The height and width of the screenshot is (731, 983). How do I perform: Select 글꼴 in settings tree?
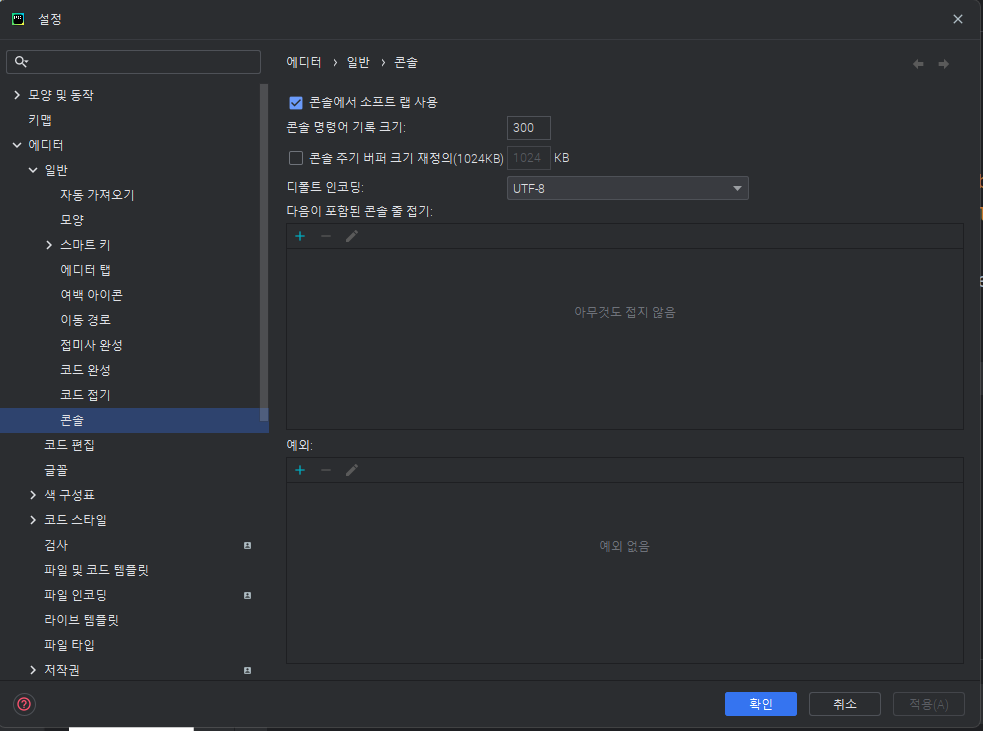tap(56, 470)
